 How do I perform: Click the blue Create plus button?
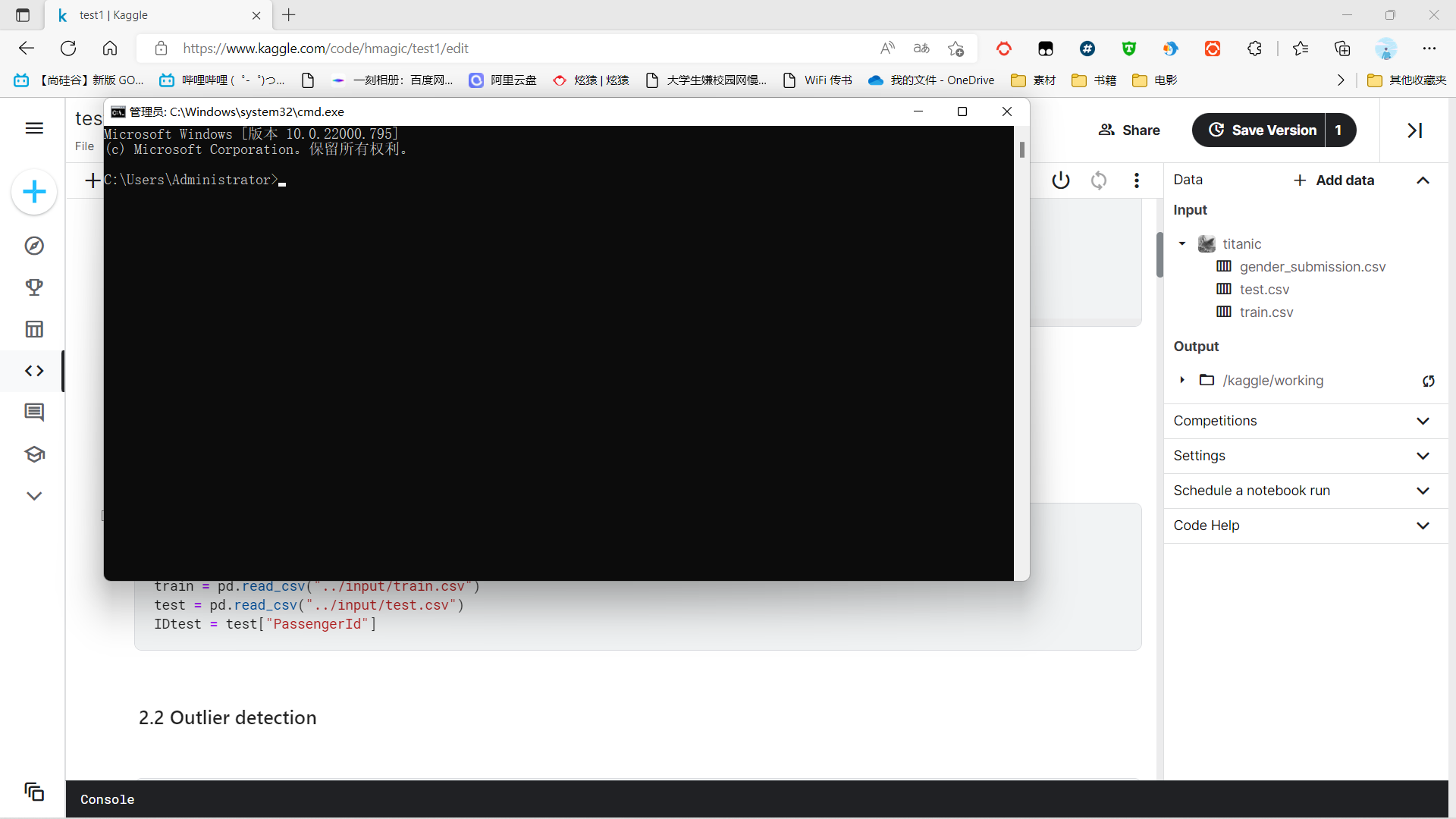34,192
